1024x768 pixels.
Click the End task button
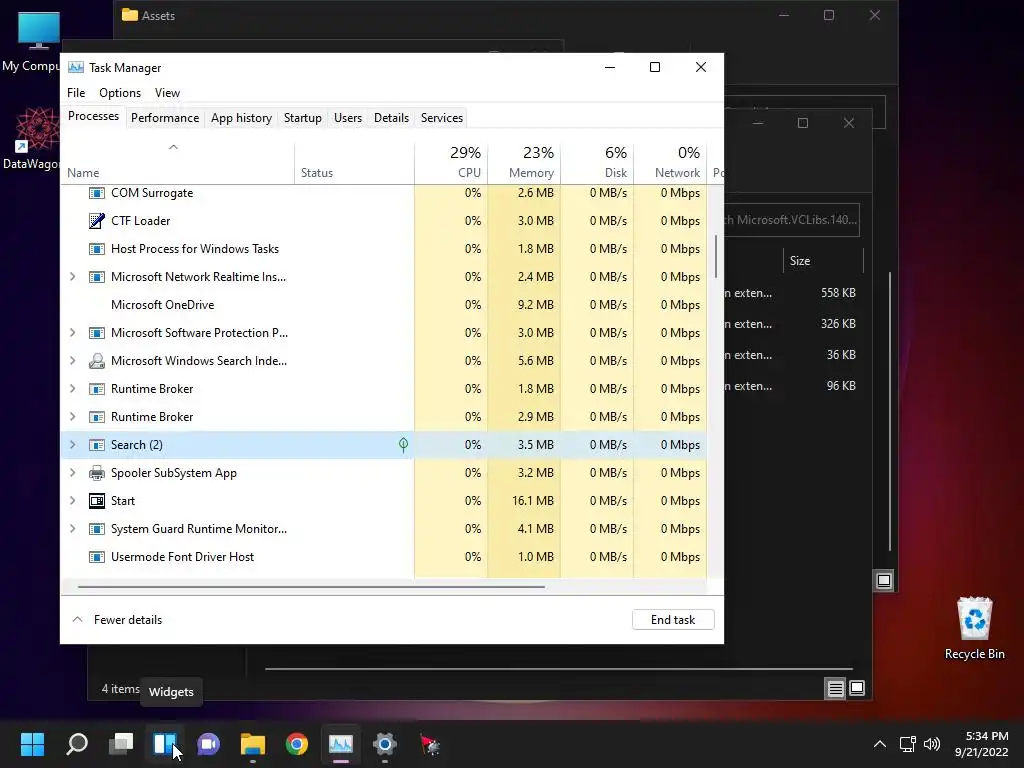coord(673,620)
